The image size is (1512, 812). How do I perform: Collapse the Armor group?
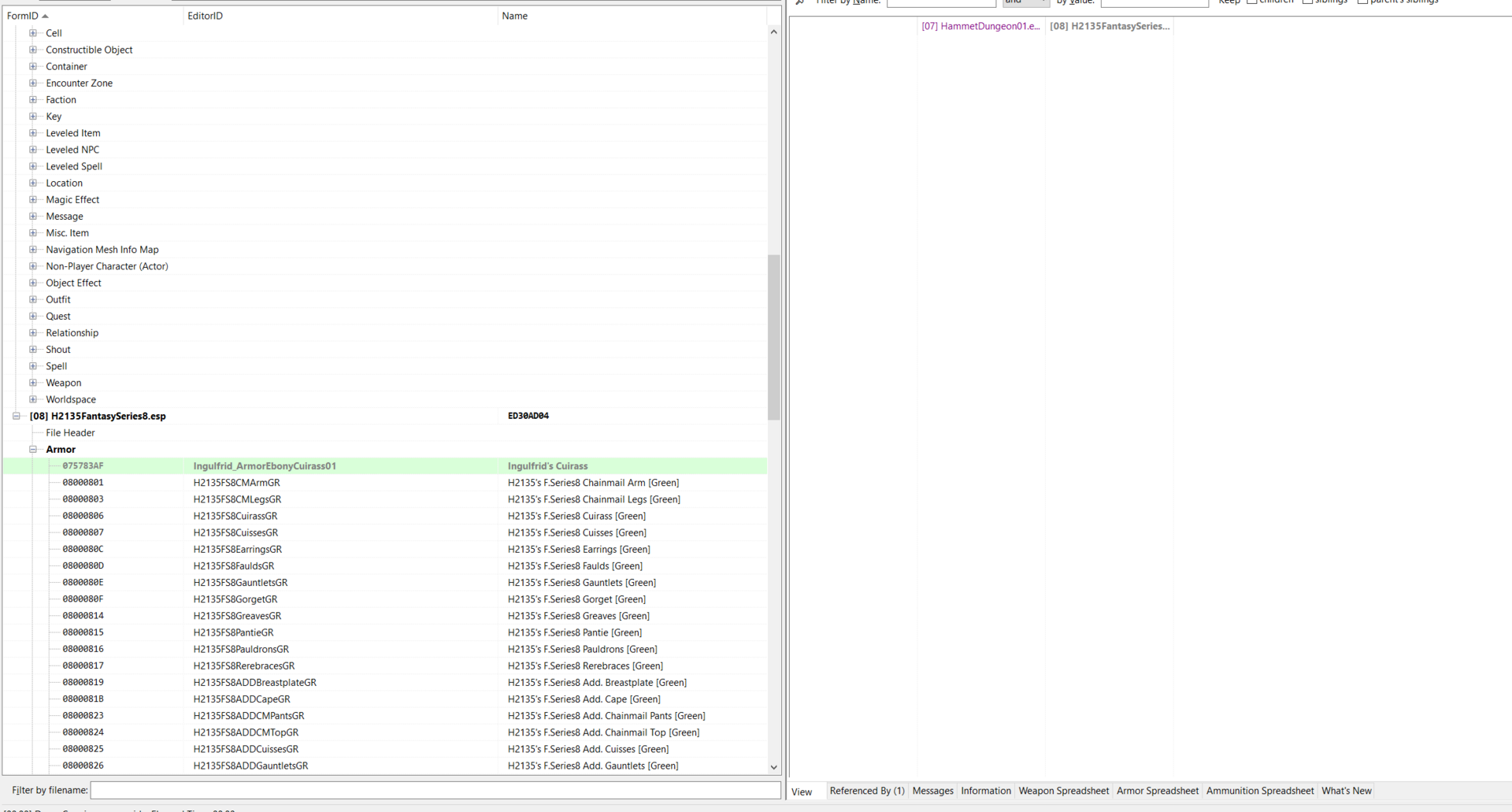tap(33, 449)
